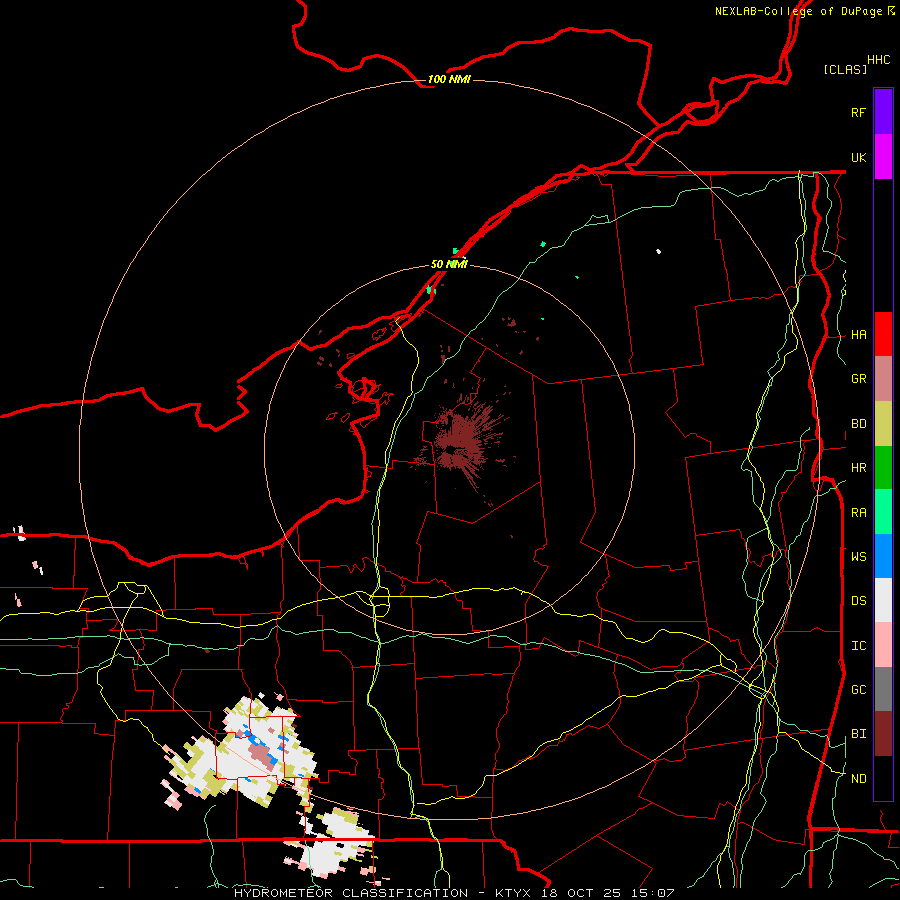
Task: Click the 'ND' legend label
Action: pyautogui.click(x=858, y=779)
